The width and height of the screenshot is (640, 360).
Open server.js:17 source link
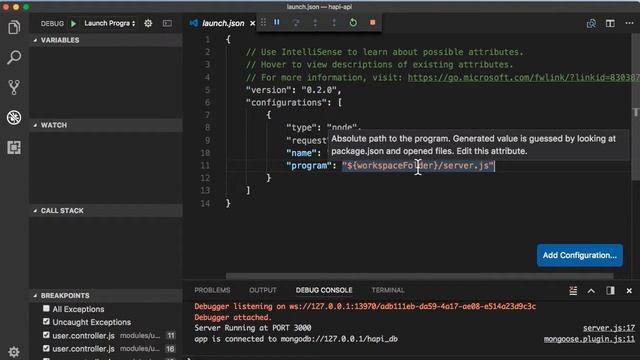tap(609, 328)
